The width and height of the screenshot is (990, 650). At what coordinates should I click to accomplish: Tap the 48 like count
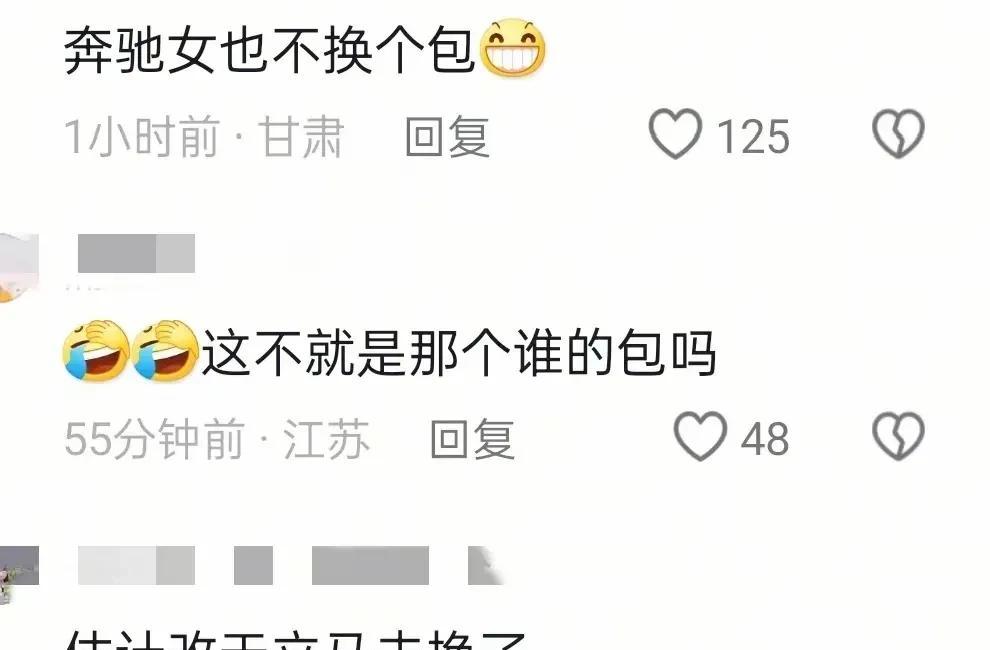[765, 439]
